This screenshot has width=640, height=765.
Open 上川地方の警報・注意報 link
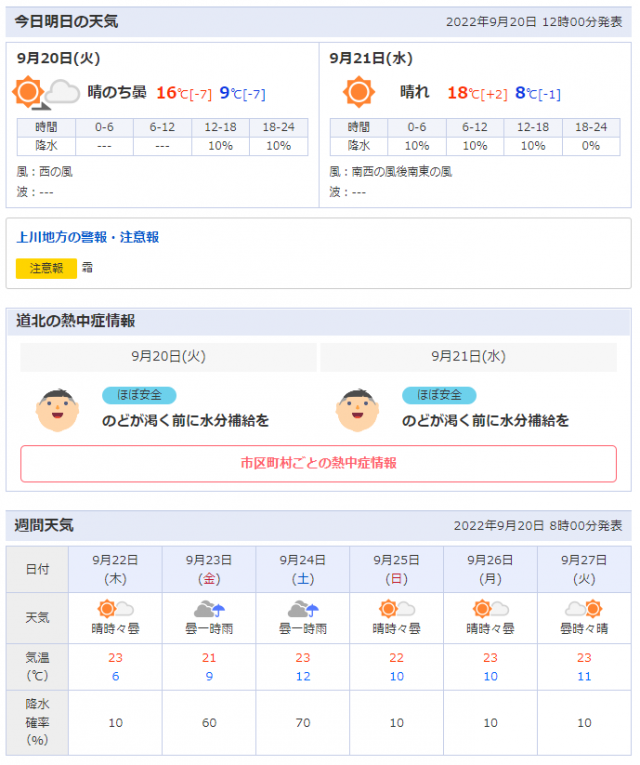tap(88, 238)
